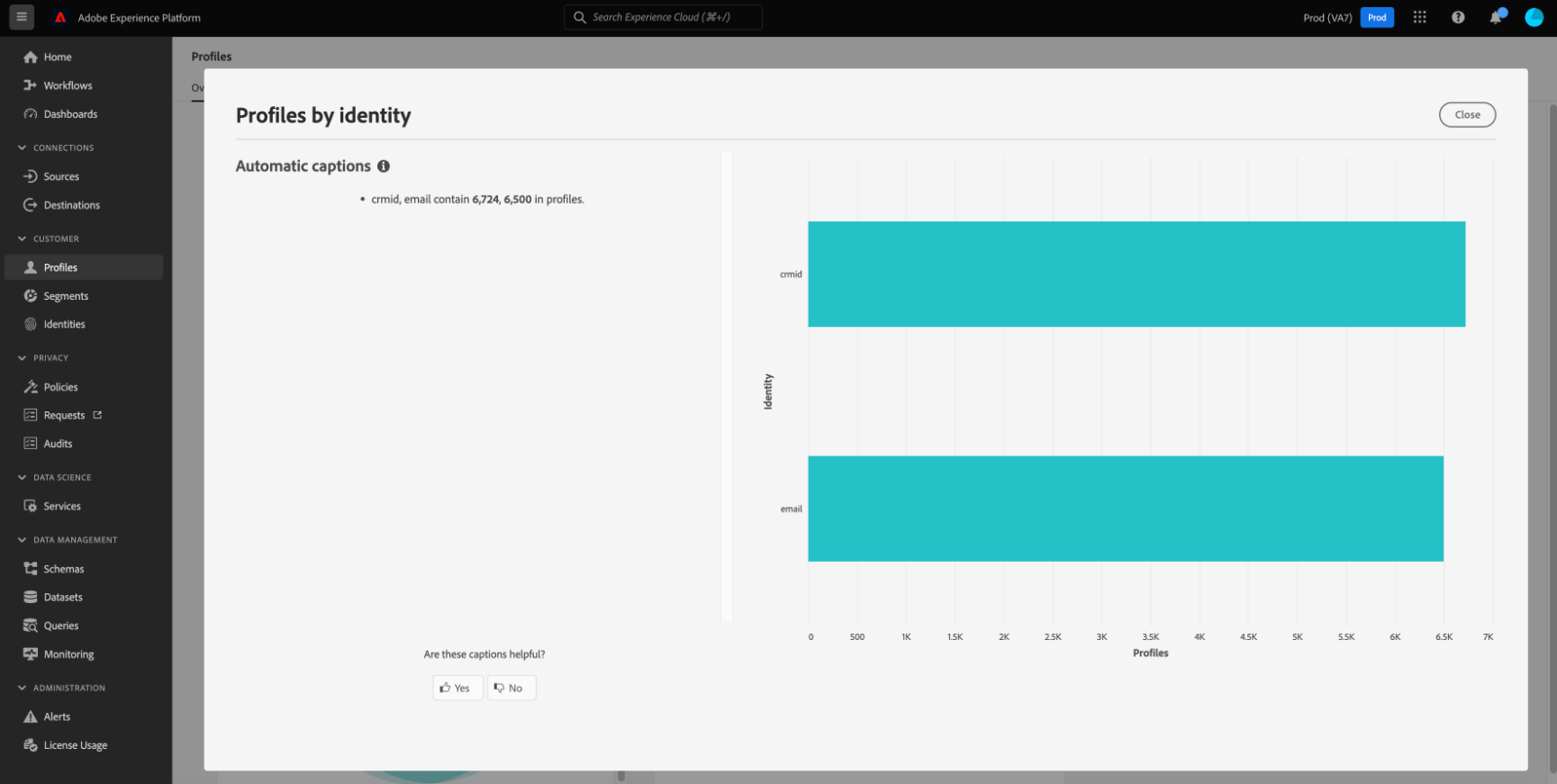Collapse the Privacy section
Viewport: 1557px width, 784px height.
(22, 358)
